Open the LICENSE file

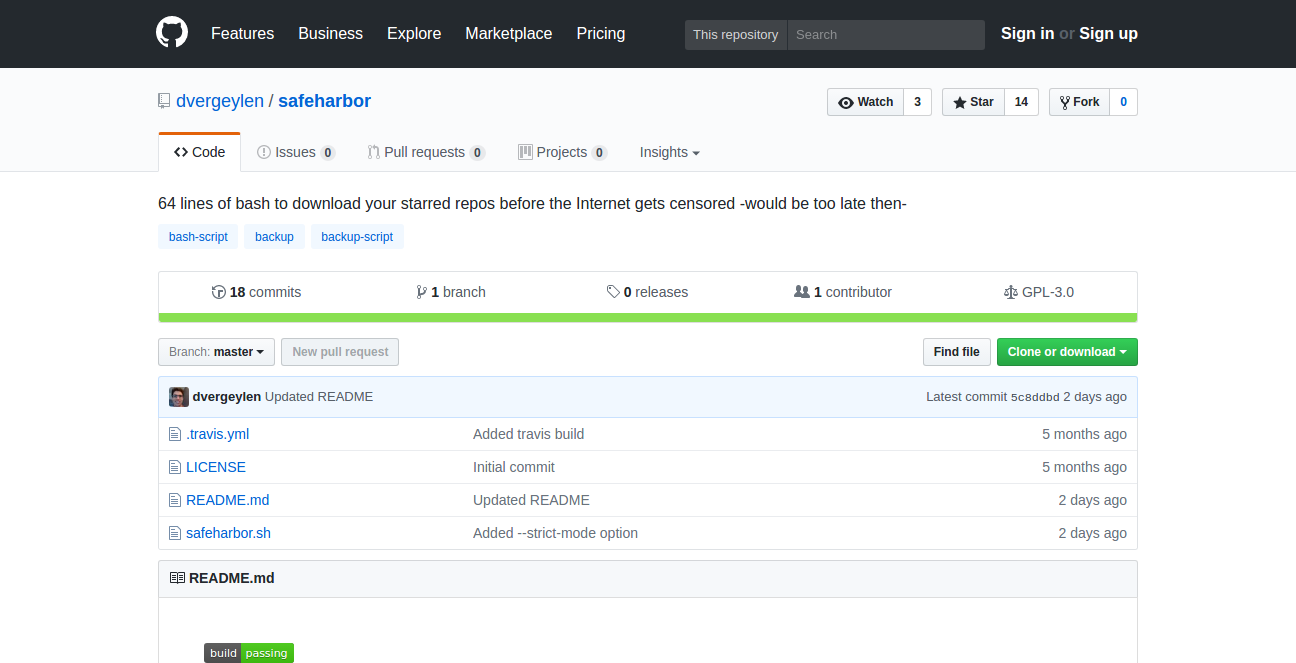pyautogui.click(x=216, y=467)
